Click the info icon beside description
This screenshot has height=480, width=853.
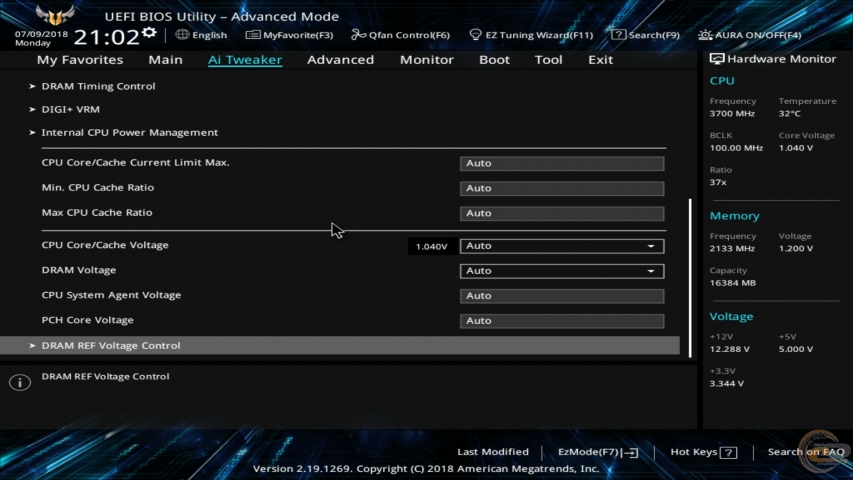point(20,382)
